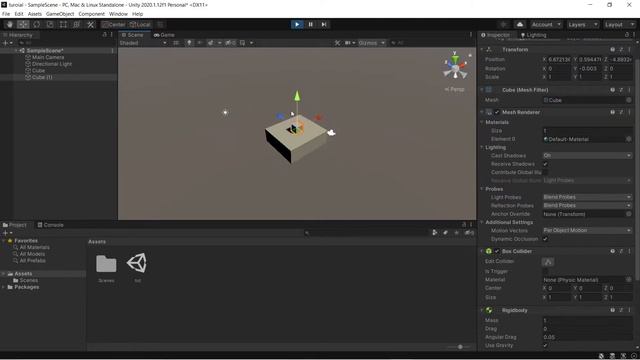This screenshot has height=360, width=640.
Task: Toggle Box Collider enabled checkbox
Action: pos(497,251)
